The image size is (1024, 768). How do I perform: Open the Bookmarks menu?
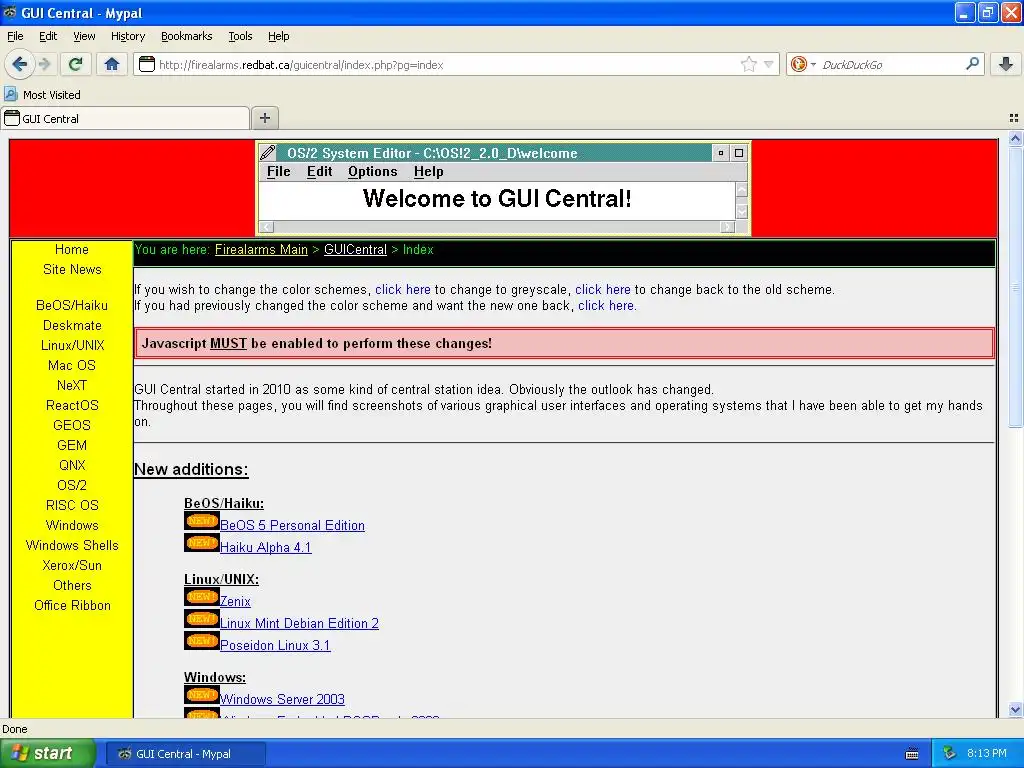(x=186, y=36)
